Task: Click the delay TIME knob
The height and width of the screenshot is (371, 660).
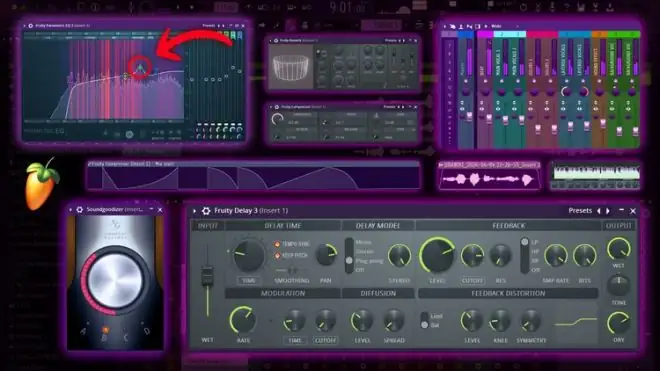Action: coord(248,256)
